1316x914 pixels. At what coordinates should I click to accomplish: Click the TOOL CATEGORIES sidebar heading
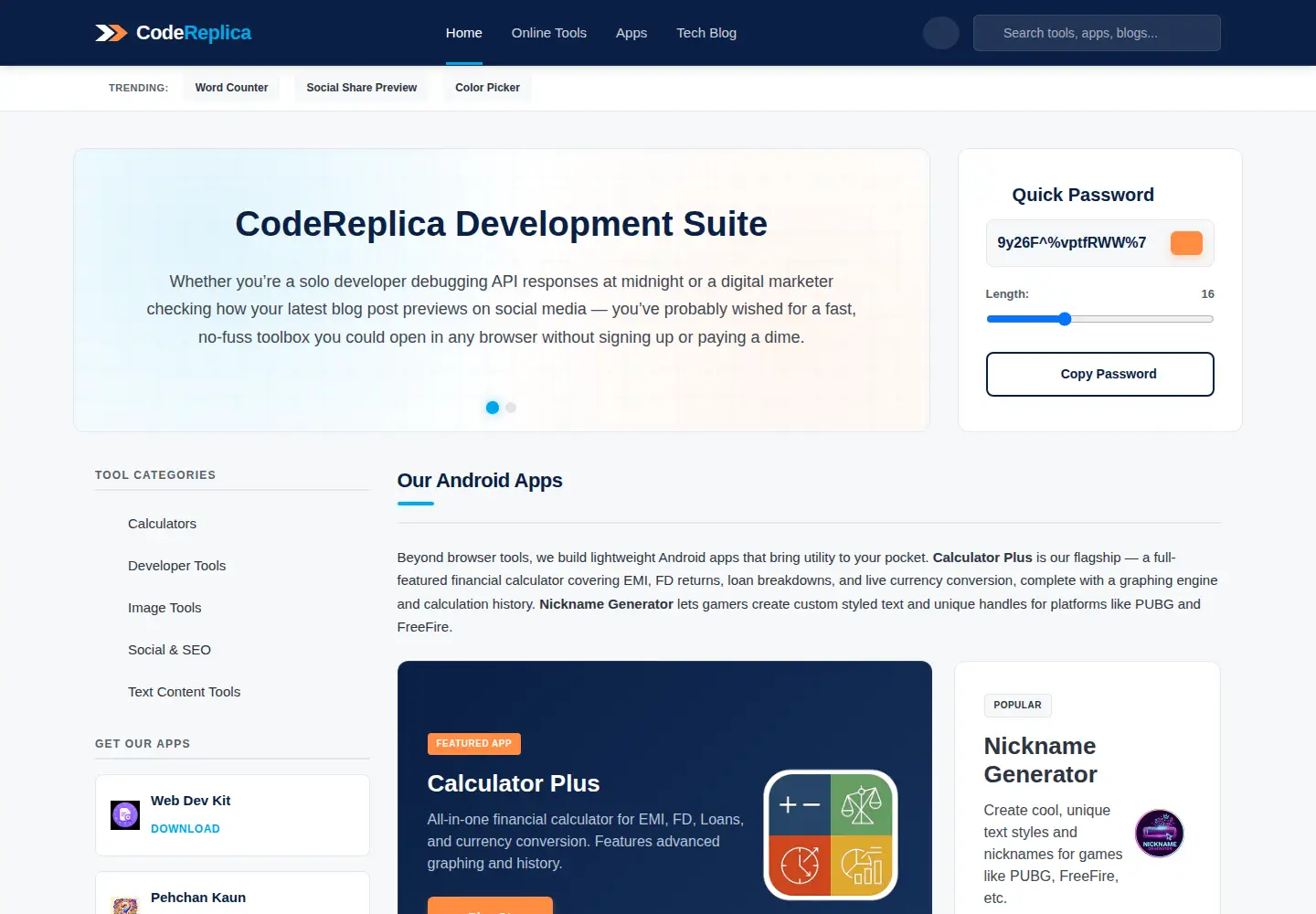pyautogui.click(x=155, y=475)
